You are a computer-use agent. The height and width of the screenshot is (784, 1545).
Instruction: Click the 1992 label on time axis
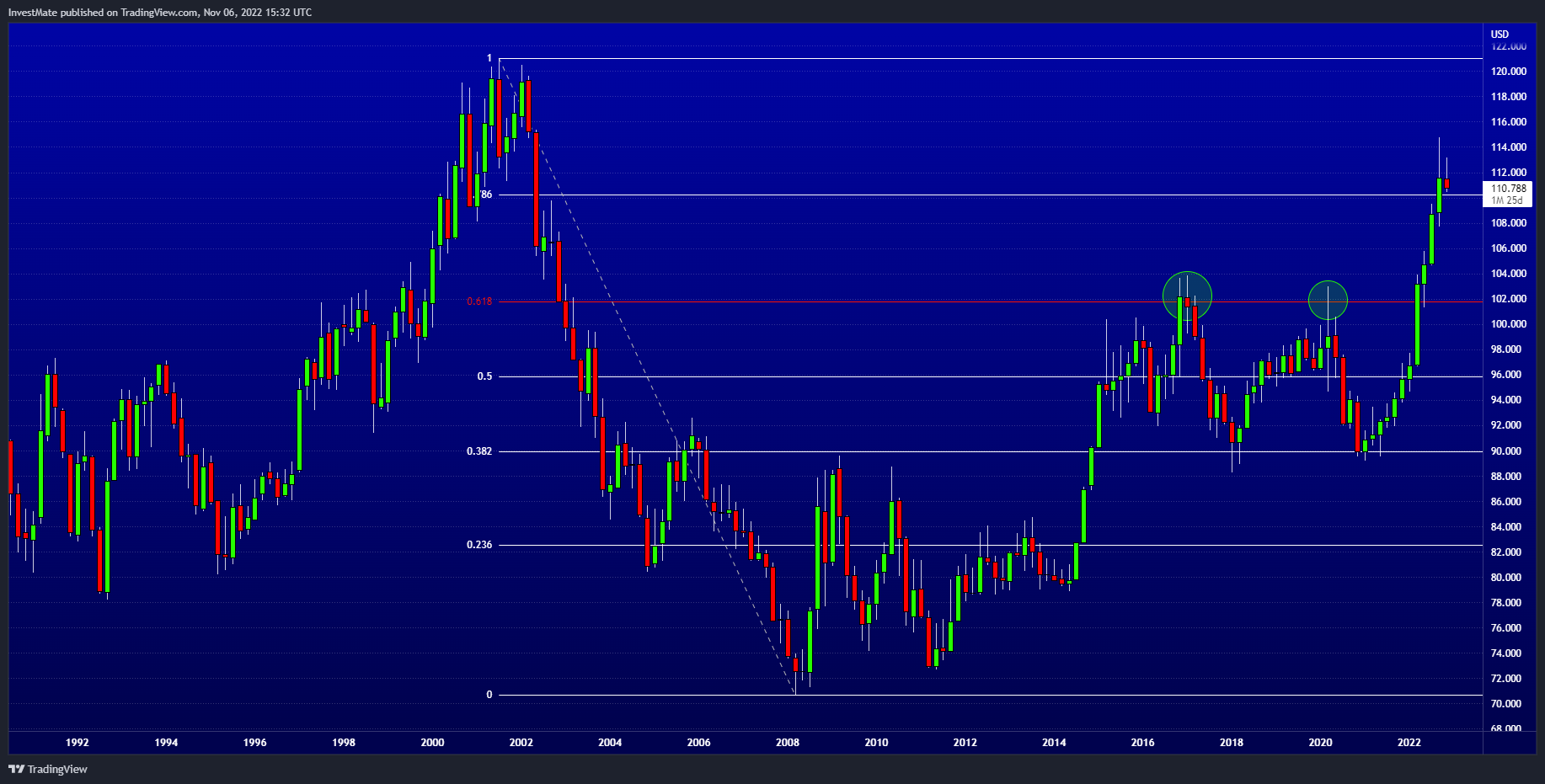click(78, 743)
